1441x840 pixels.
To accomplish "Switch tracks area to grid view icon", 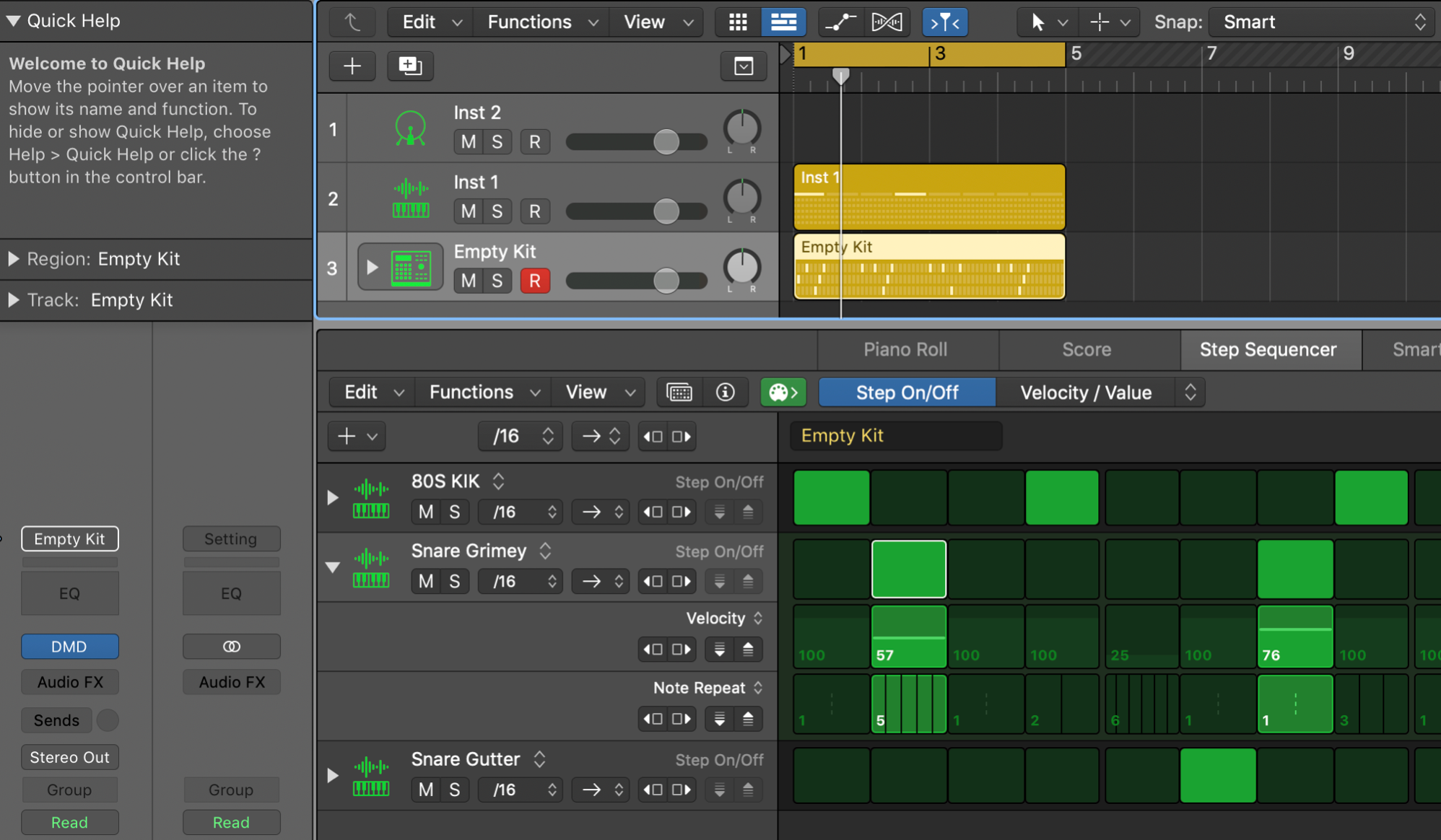I will pos(738,22).
